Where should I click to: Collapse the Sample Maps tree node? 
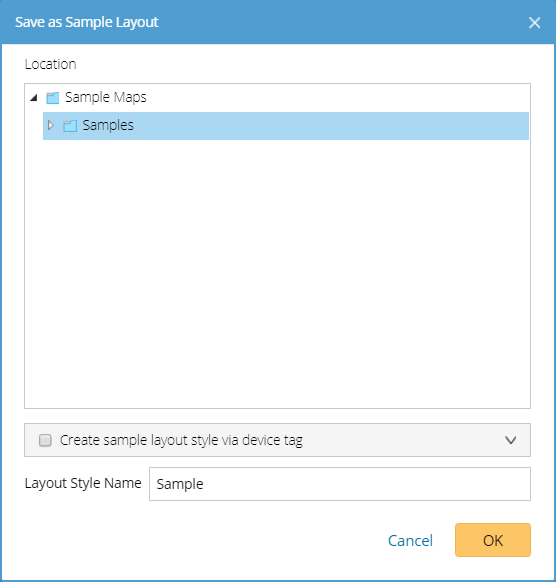[x=34, y=98]
